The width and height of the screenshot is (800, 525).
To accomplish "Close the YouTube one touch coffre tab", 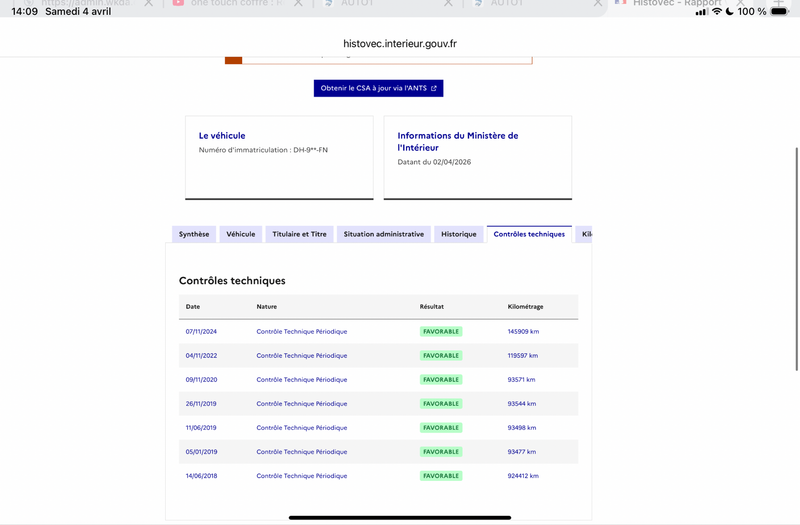I will (x=298, y=4).
